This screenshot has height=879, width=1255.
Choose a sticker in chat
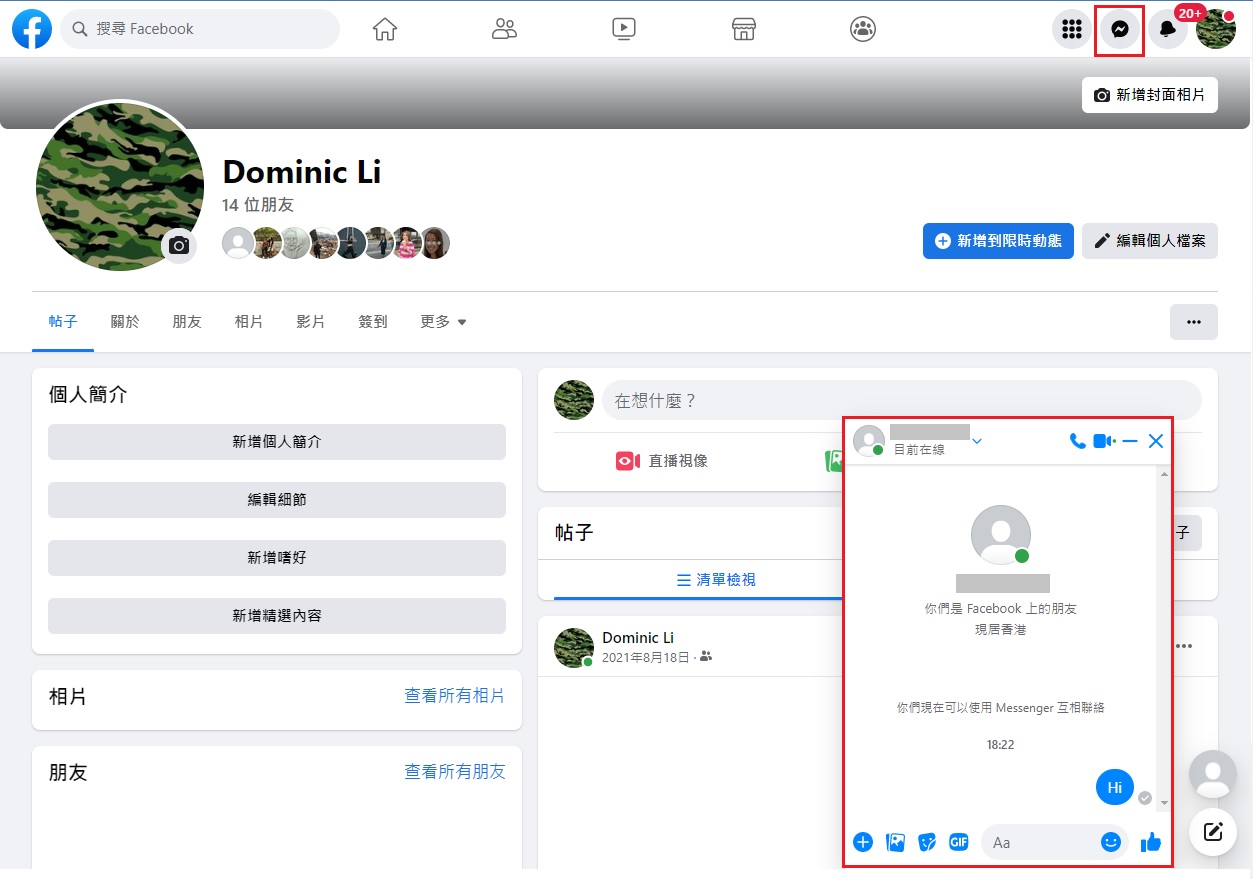[927, 842]
